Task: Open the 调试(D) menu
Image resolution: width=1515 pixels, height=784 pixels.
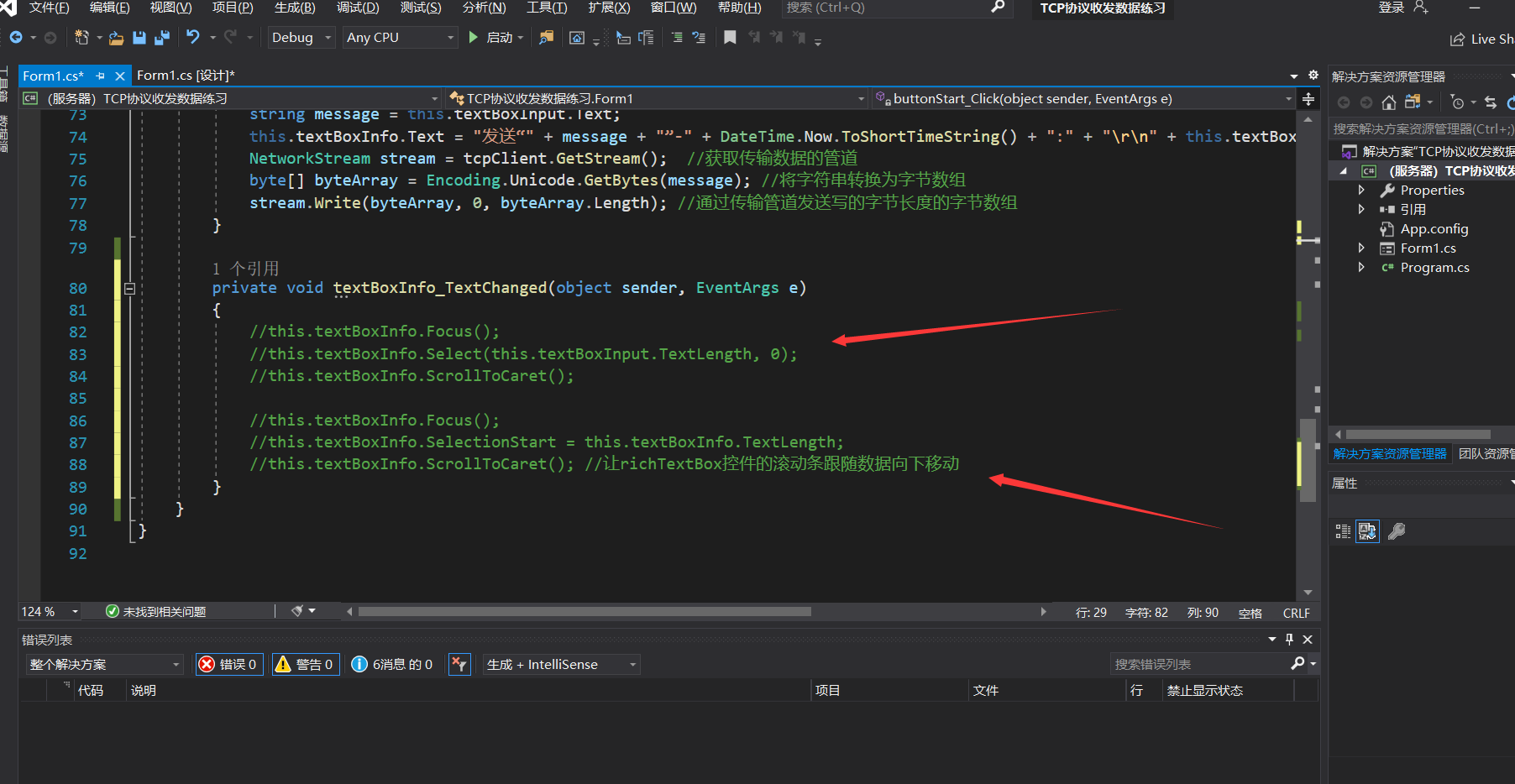Action: (x=358, y=8)
